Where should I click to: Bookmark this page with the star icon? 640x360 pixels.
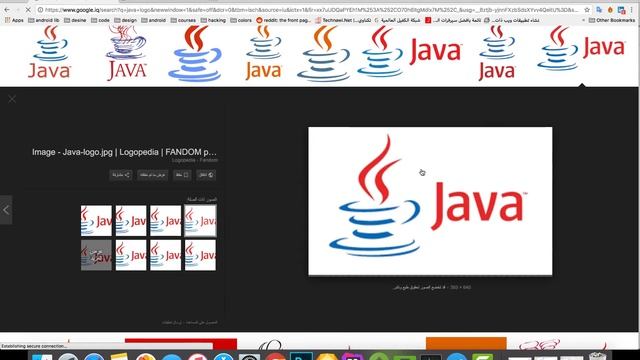click(x=587, y=10)
